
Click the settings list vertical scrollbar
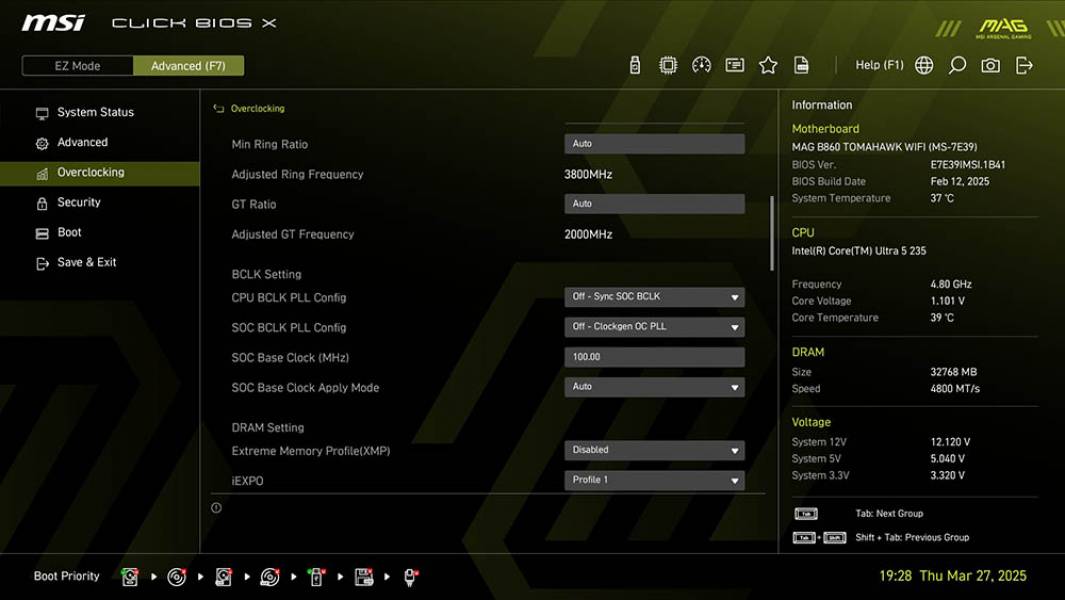click(x=772, y=234)
